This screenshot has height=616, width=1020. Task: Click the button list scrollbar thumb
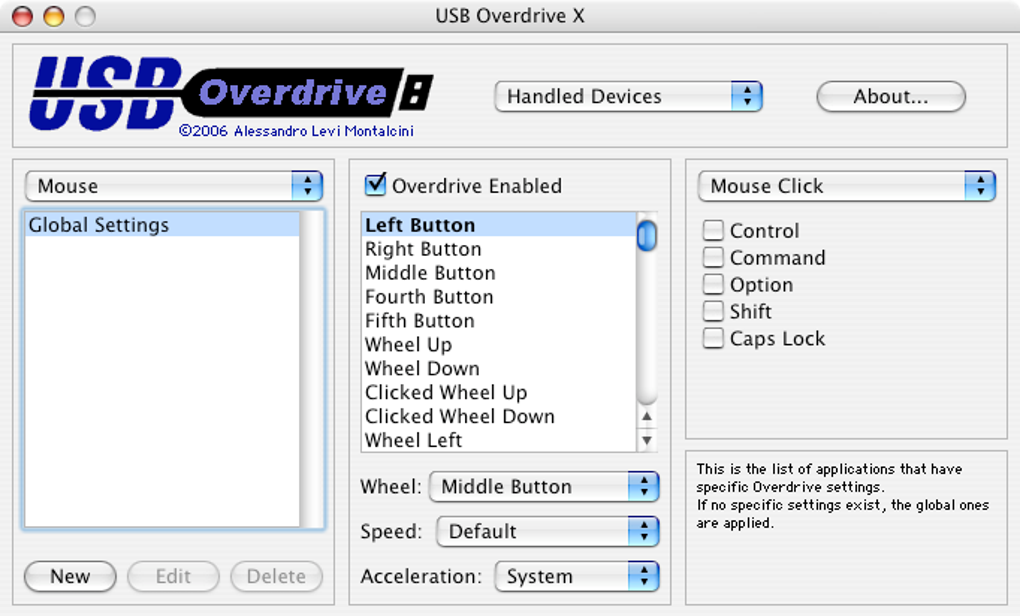point(647,235)
